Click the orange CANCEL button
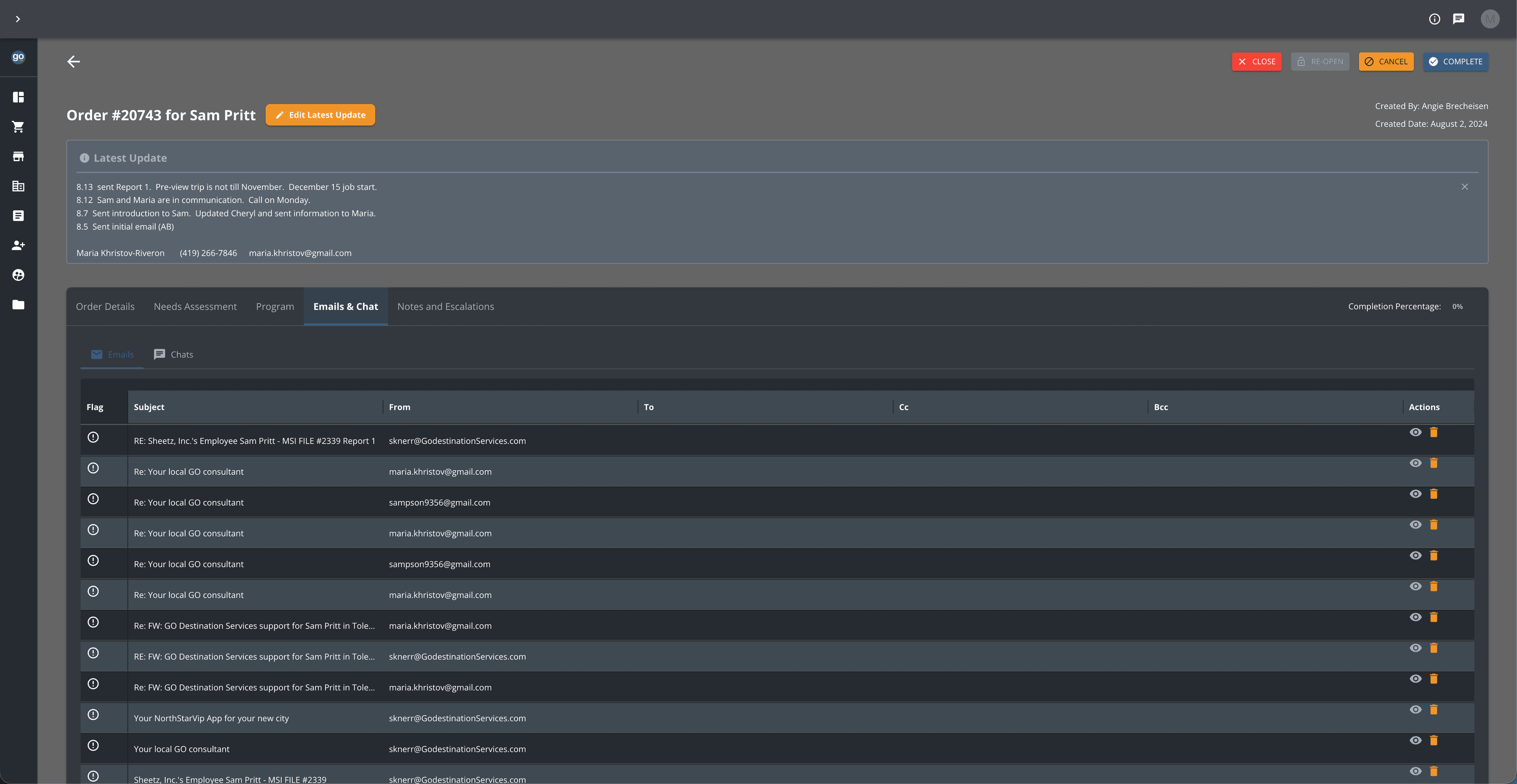This screenshot has height=784, width=1517. (x=1386, y=61)
